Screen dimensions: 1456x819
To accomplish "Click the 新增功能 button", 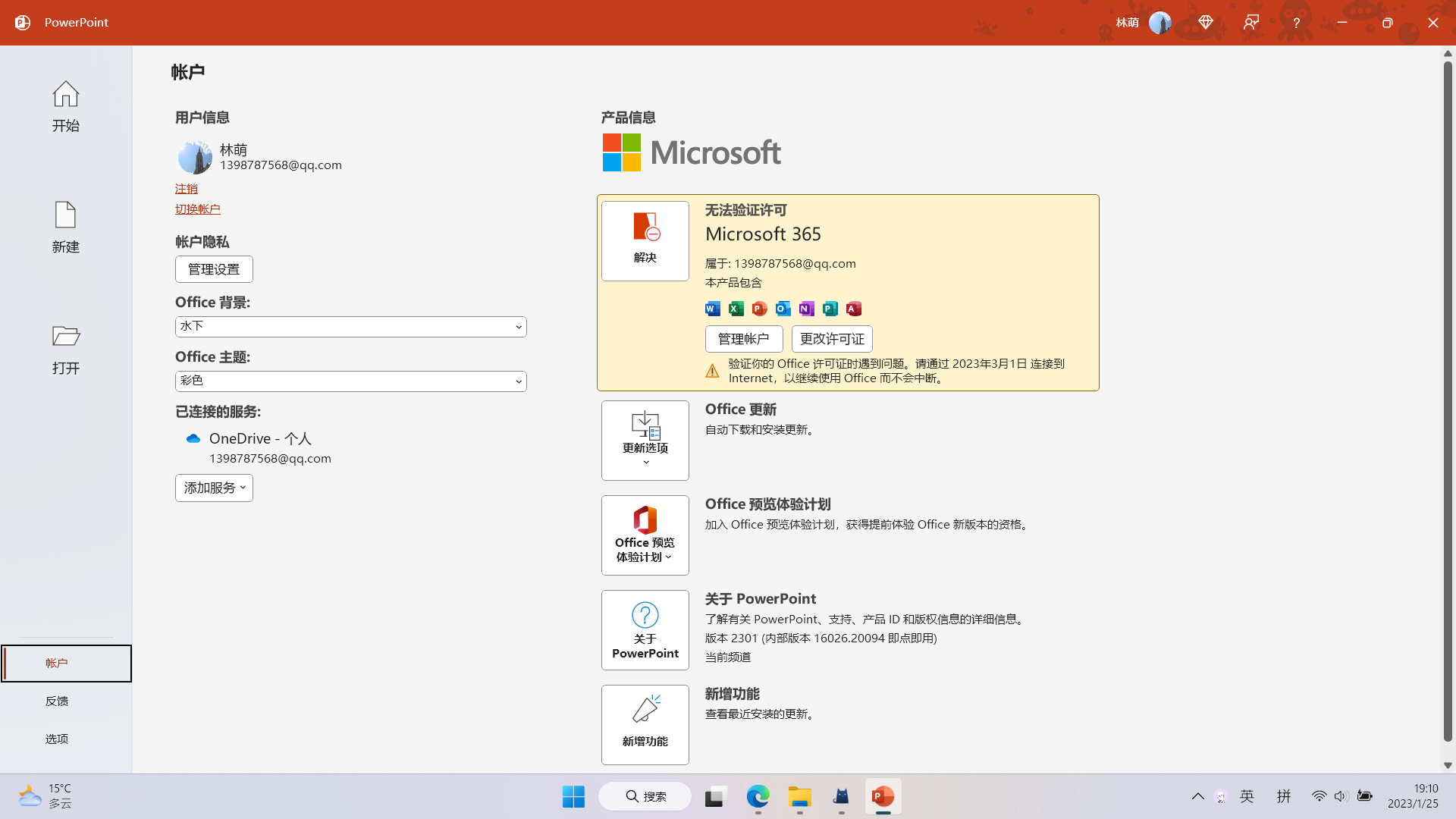I will coord(645,725).
